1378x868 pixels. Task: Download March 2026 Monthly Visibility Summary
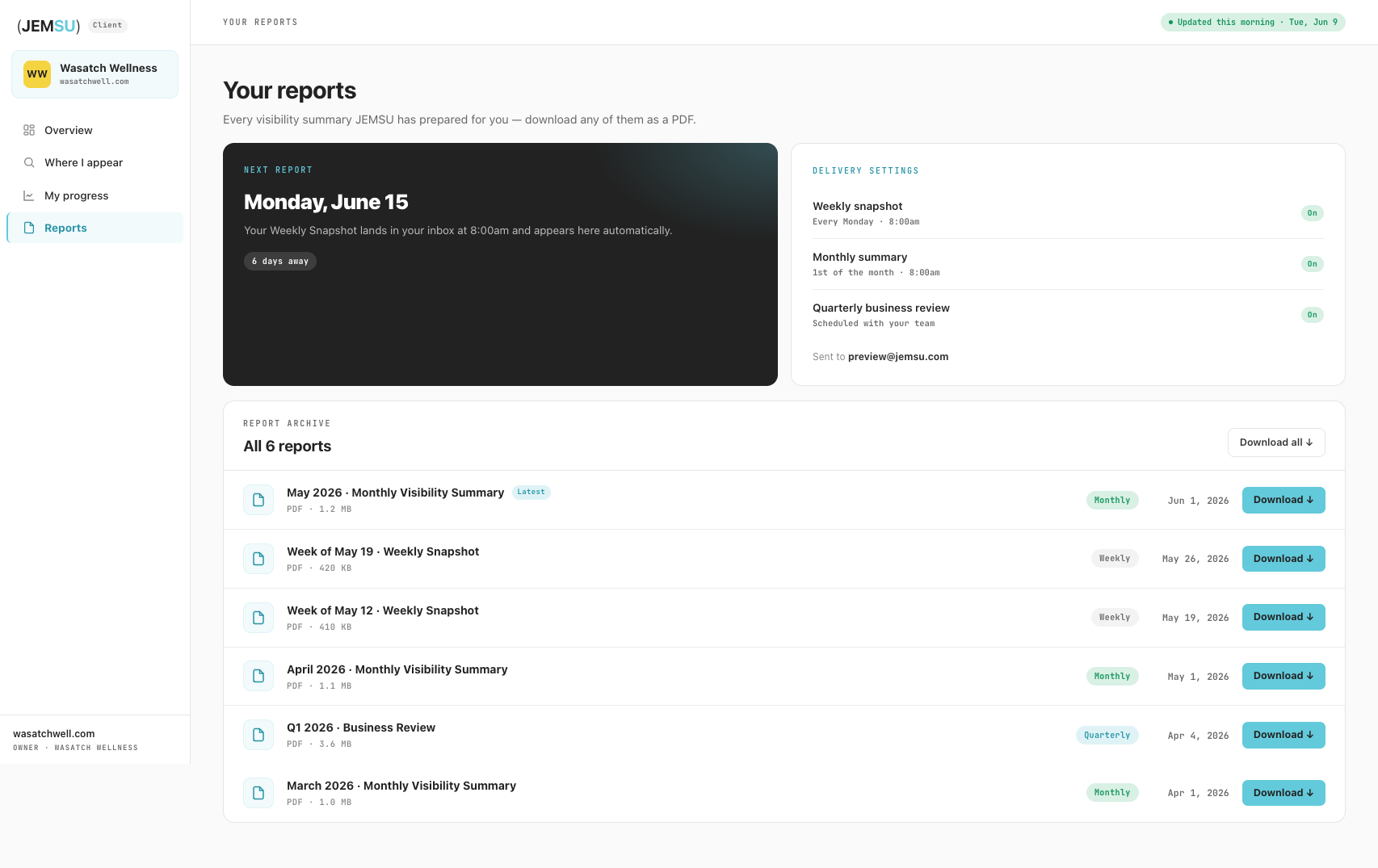coord(1283,793)
